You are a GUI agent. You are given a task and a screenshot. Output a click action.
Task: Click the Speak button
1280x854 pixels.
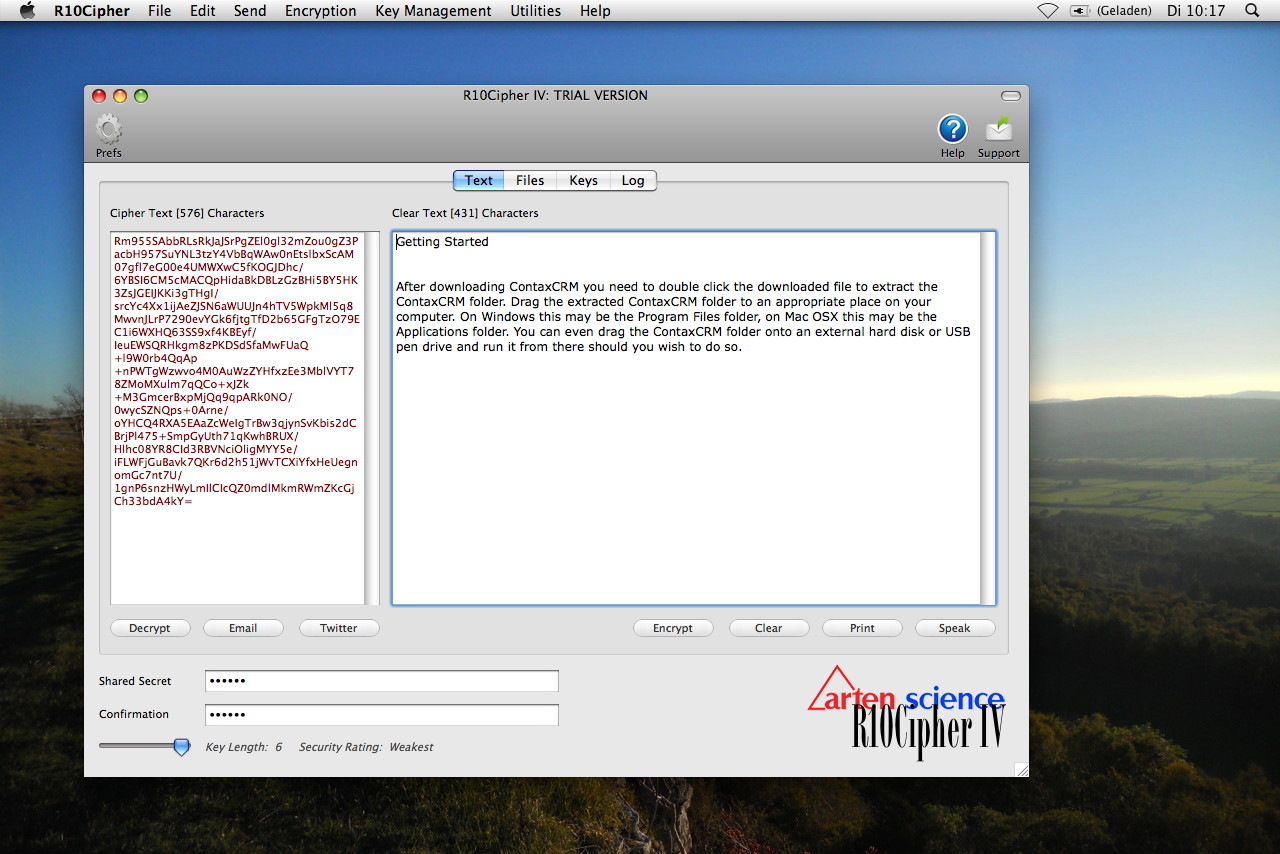[955, 628]
